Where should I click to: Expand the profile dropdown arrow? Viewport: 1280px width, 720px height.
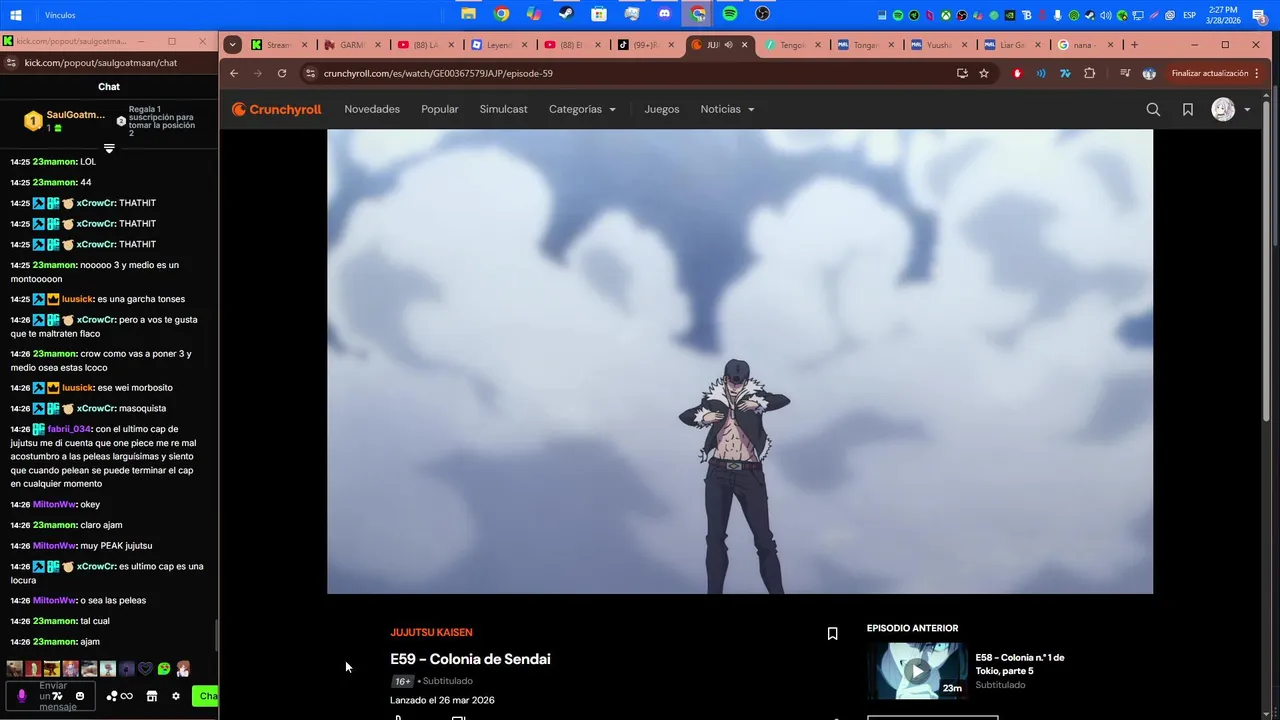point(1247,110)
